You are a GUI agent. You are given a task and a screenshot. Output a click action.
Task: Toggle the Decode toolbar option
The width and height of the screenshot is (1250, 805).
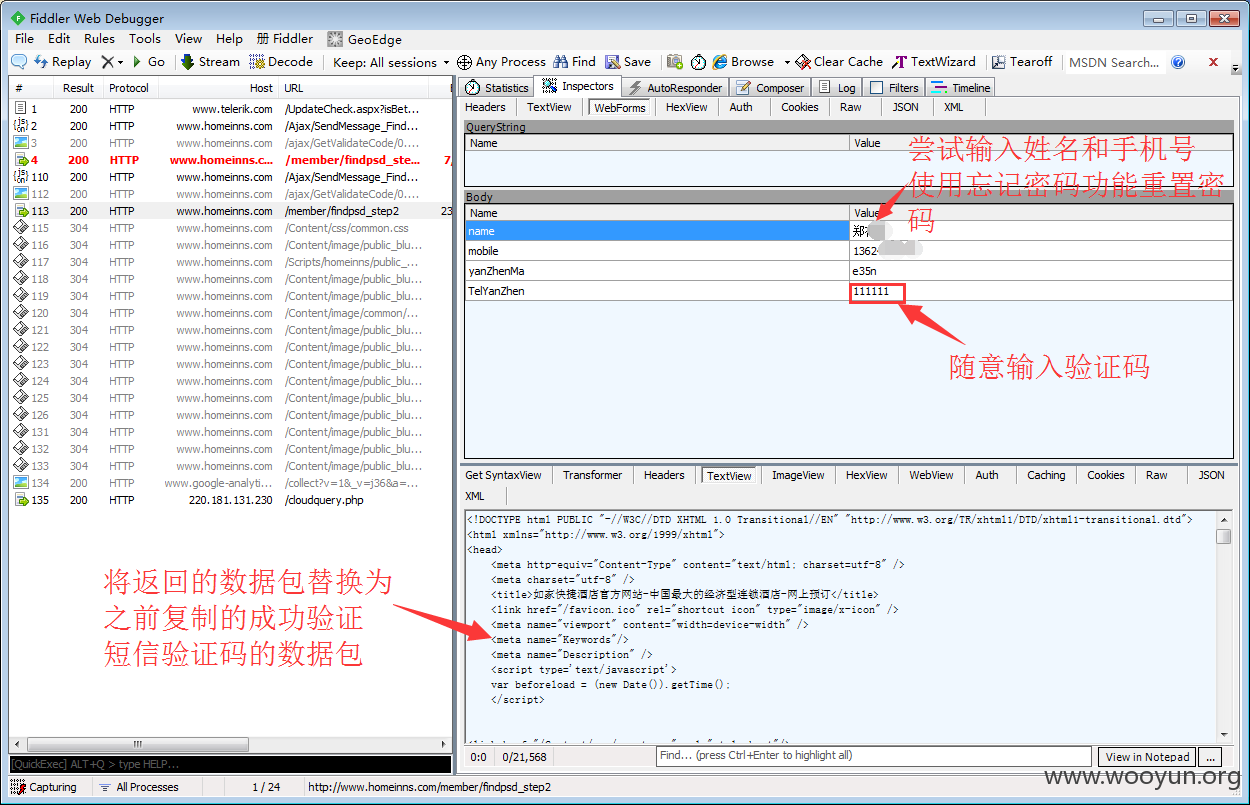(281, 62)
